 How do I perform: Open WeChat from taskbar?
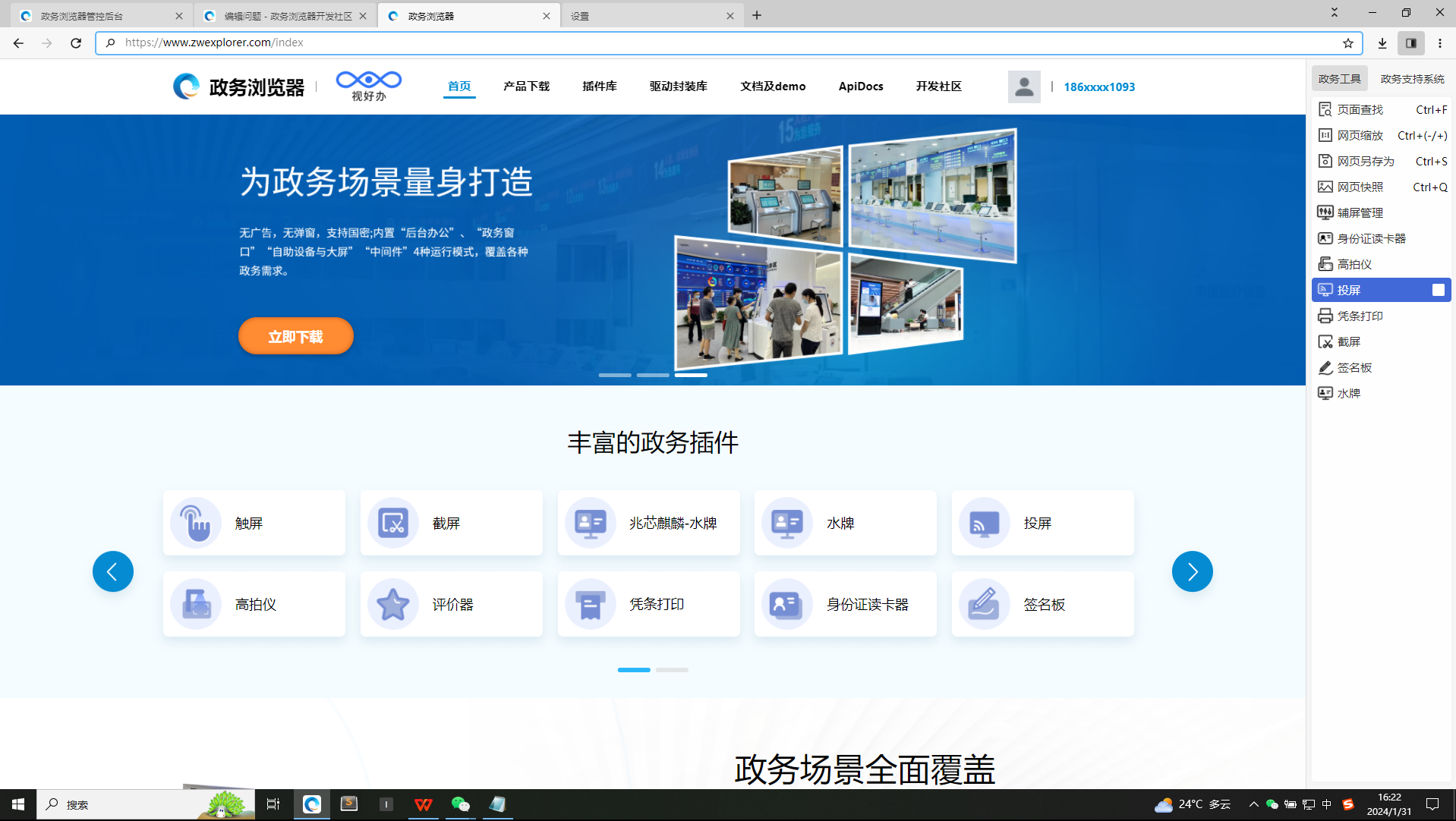(x=460, y=804)
